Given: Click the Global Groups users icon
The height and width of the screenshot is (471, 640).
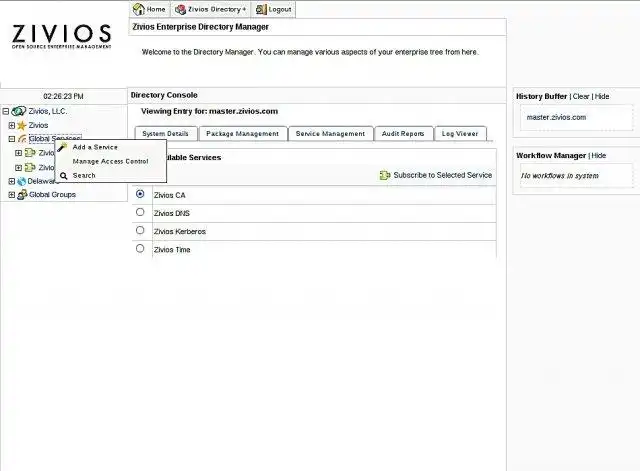Looking at the screenshot, I should click(x=22, y=195).
